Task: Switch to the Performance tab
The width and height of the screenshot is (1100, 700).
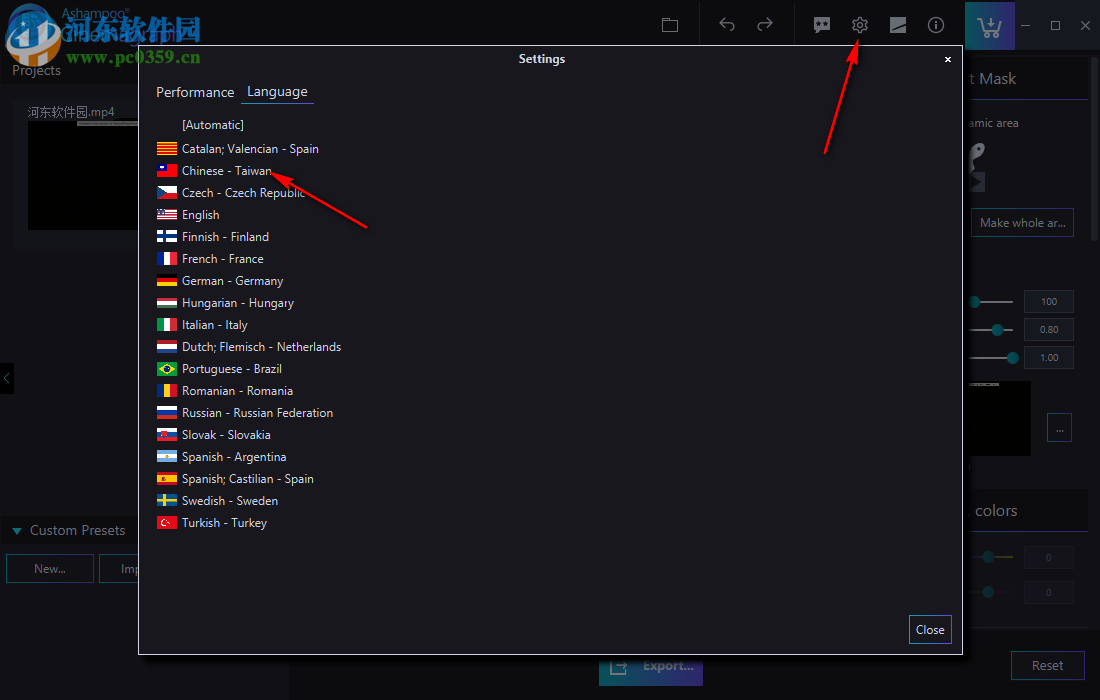Action: pos(195,93)
